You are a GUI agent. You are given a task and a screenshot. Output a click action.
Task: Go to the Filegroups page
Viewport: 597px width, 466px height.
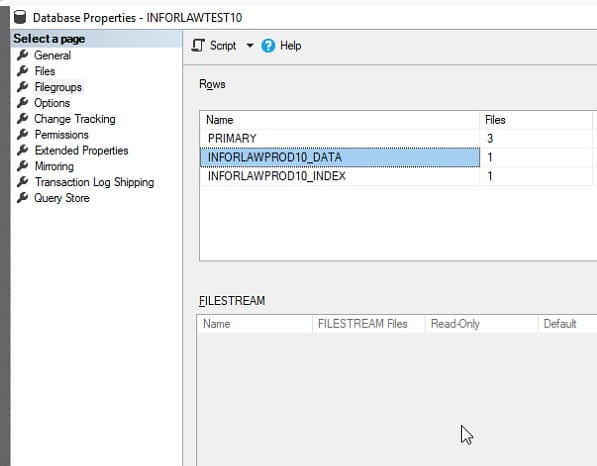click(58, 87)
